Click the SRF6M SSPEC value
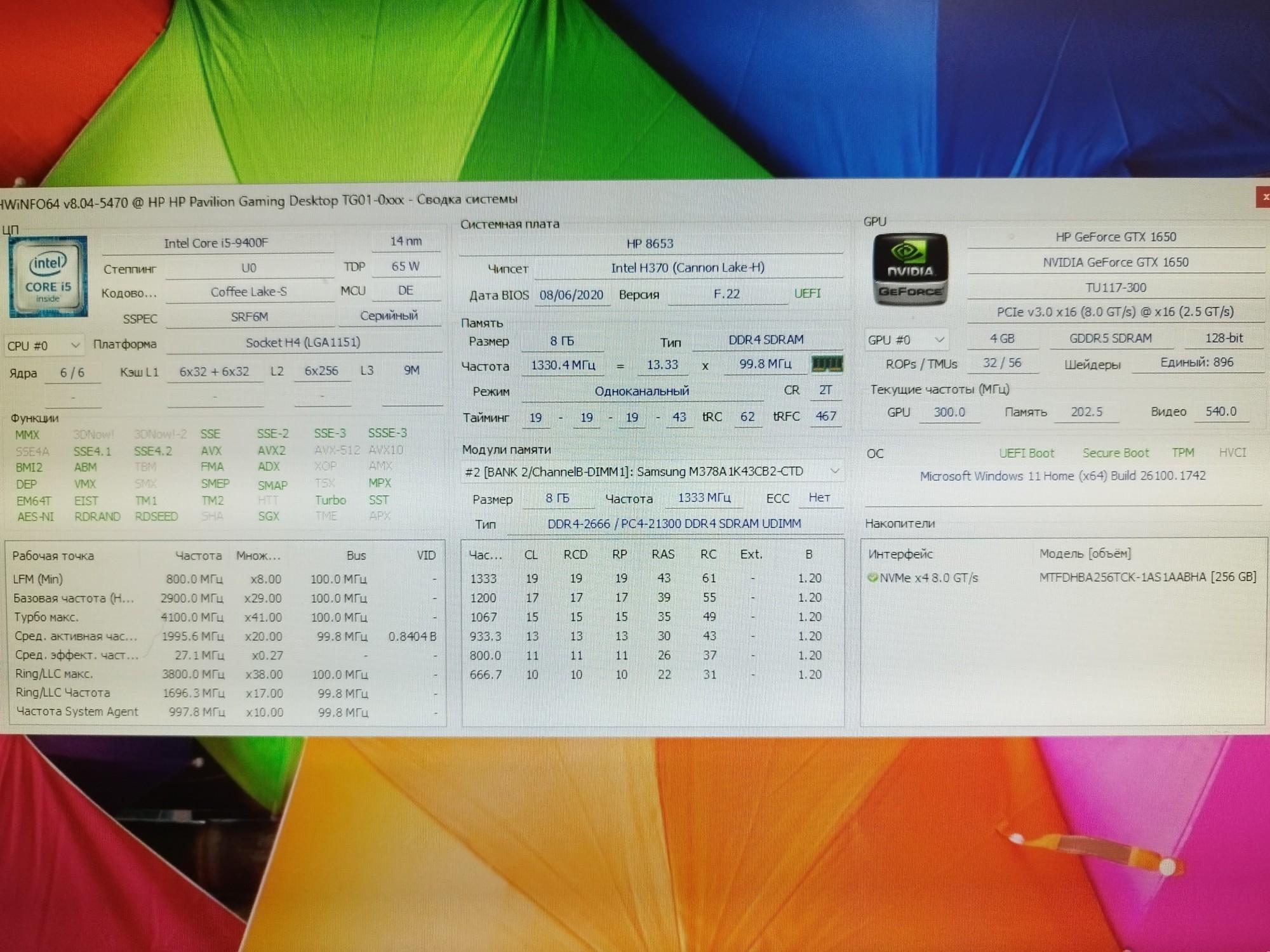The width and height of the screenshot is (1270, 952). (249, 317)
